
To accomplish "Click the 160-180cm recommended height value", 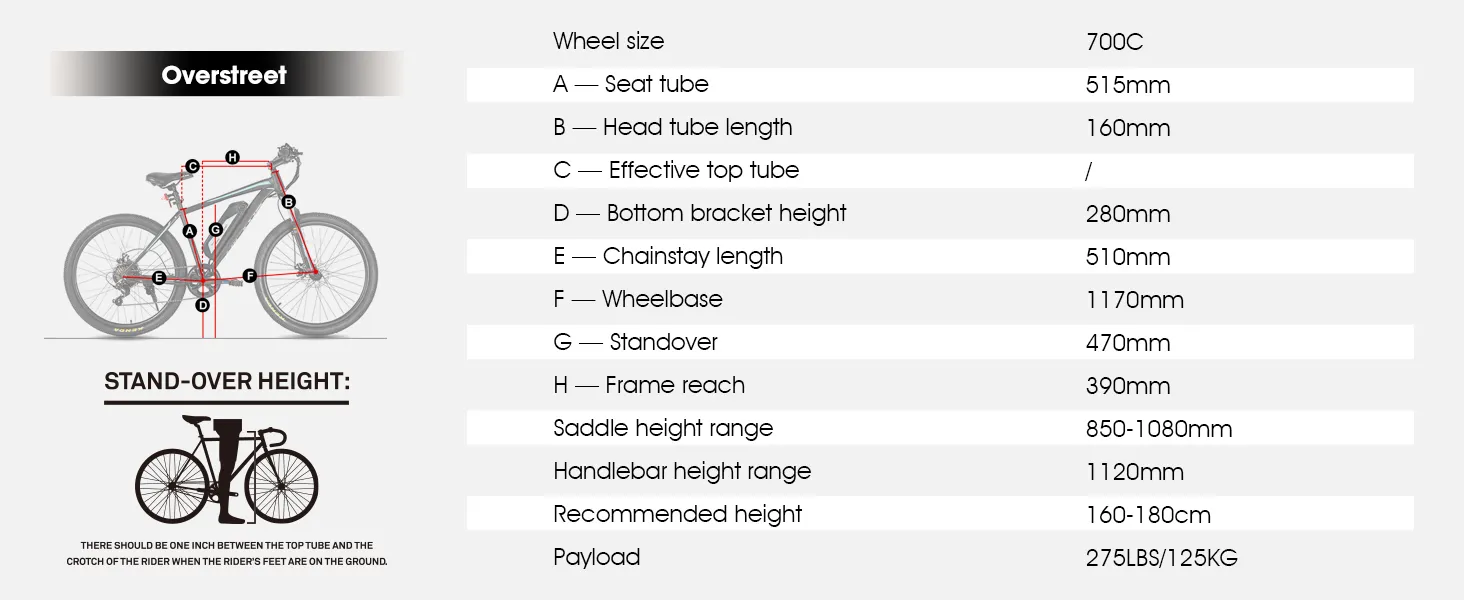I will pyautogui.click(x=1148, y=515).
